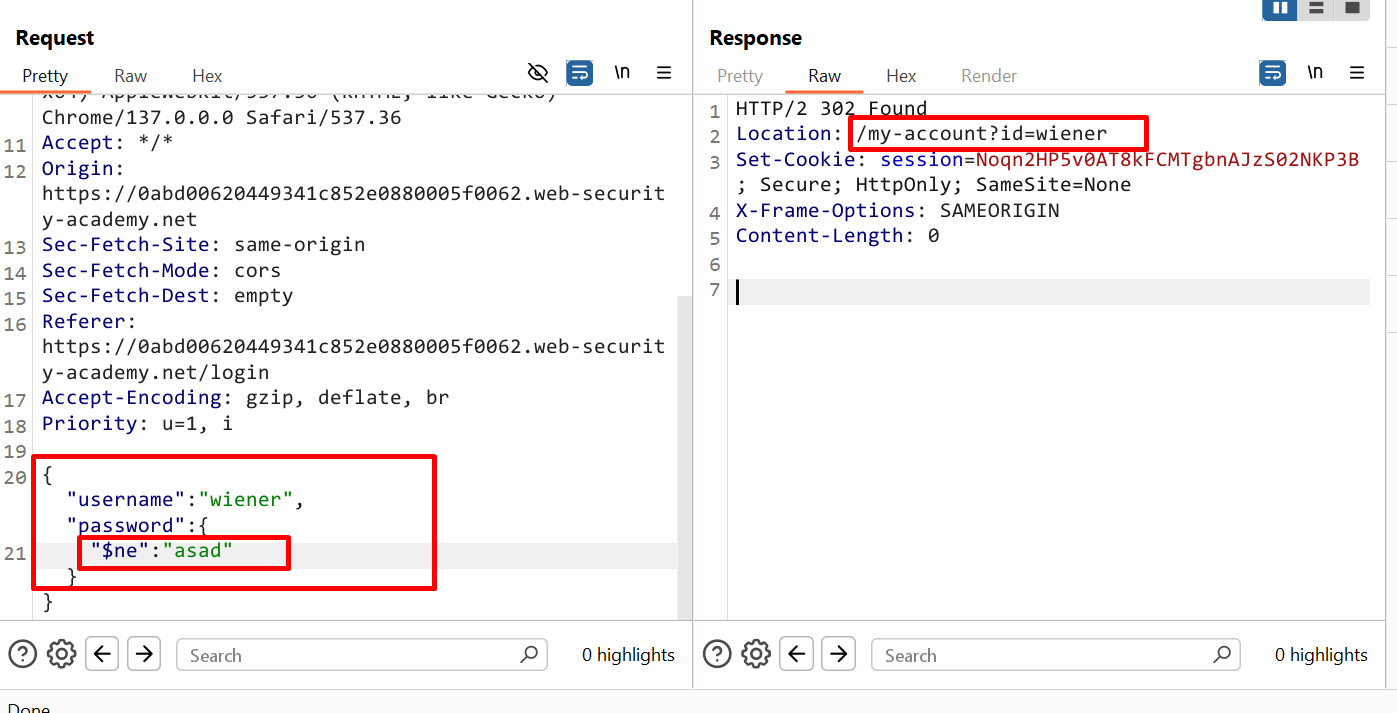Toggle the Request hide-inspector eye-slash icon

click(x=538, y=73)
